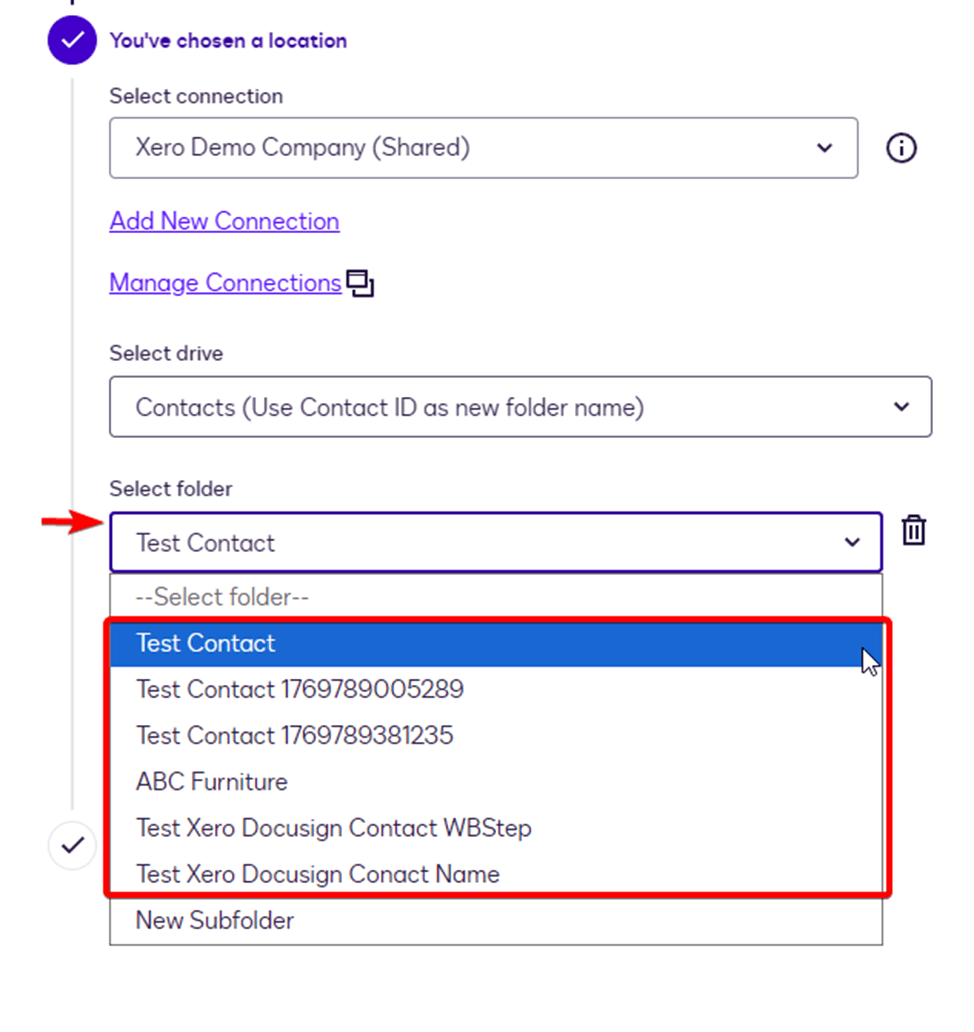
Task: Click the Add New Connection link
Action: pyautogui.click(x=224, y=221)
